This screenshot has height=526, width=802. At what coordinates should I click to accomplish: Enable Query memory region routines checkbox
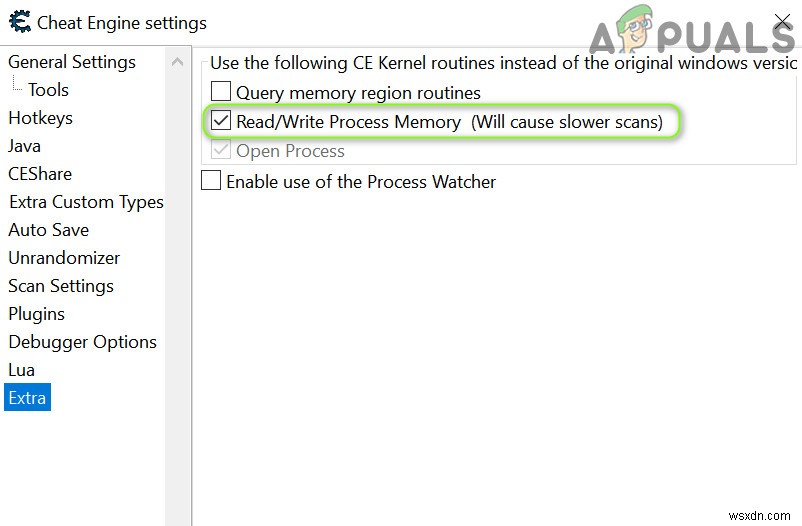click(x=221, y=93)
